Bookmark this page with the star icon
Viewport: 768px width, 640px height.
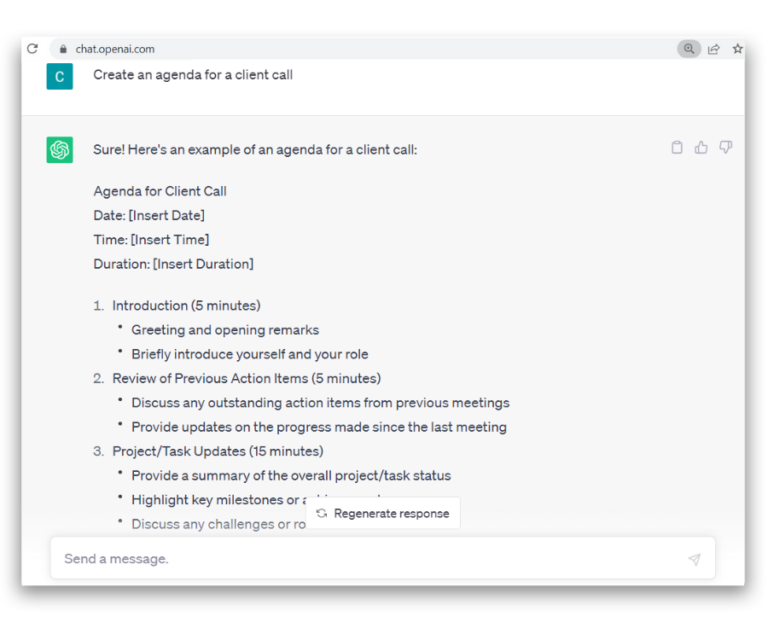[x=738, y=48]
